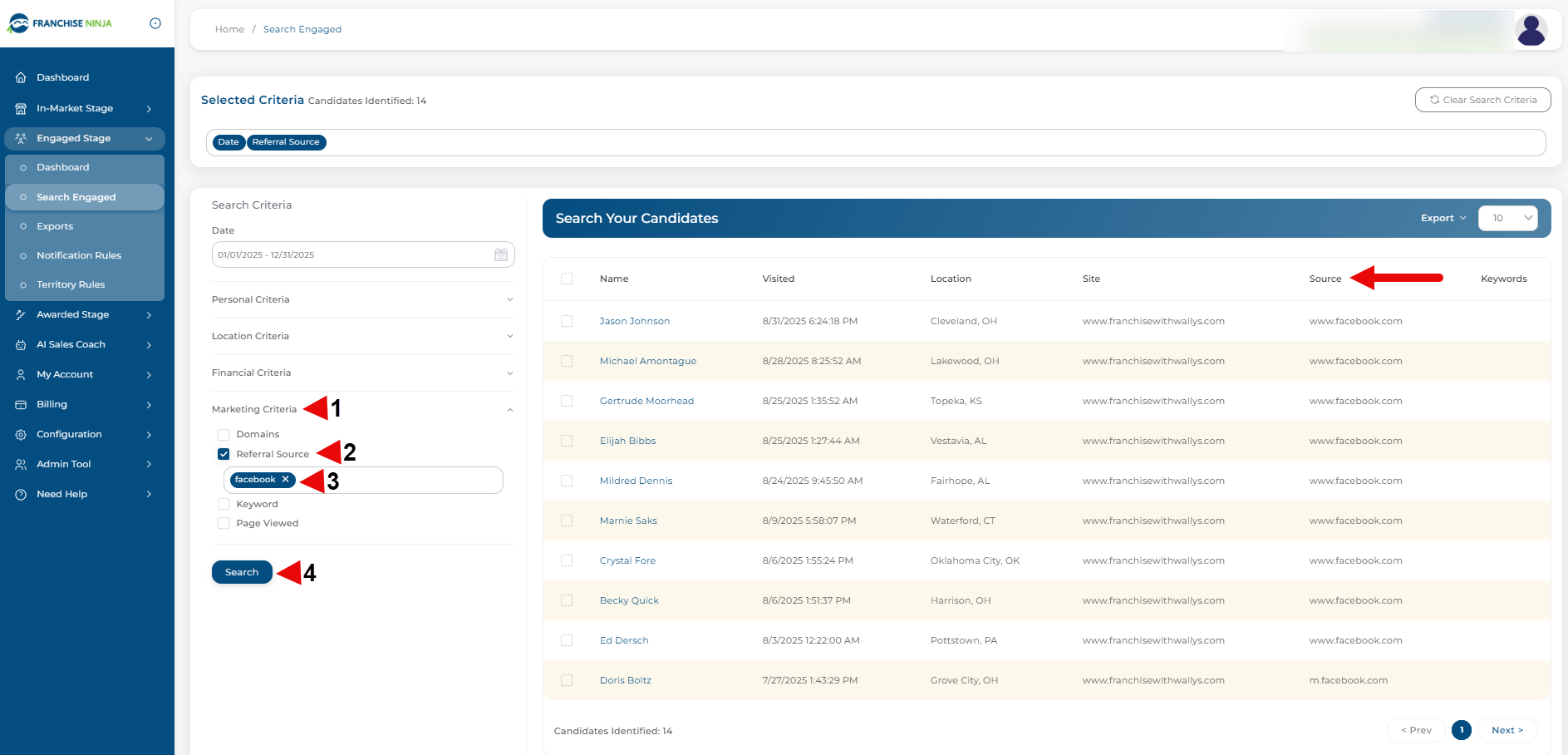Click the Configuration gear icon
The image size is (1568, 755).
click(x=21, y=435)
